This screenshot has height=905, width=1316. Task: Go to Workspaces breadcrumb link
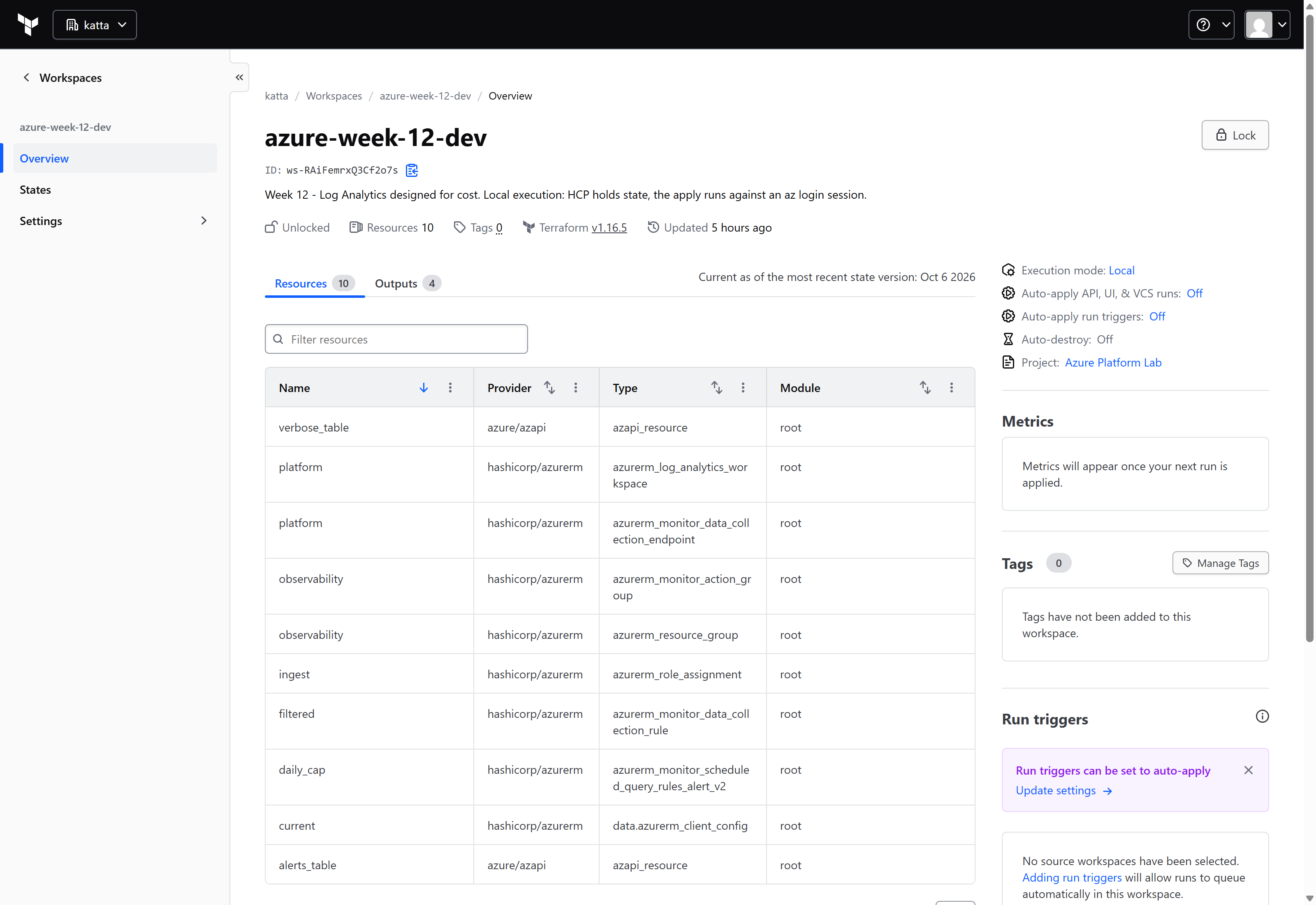click(x=333, y=96)
